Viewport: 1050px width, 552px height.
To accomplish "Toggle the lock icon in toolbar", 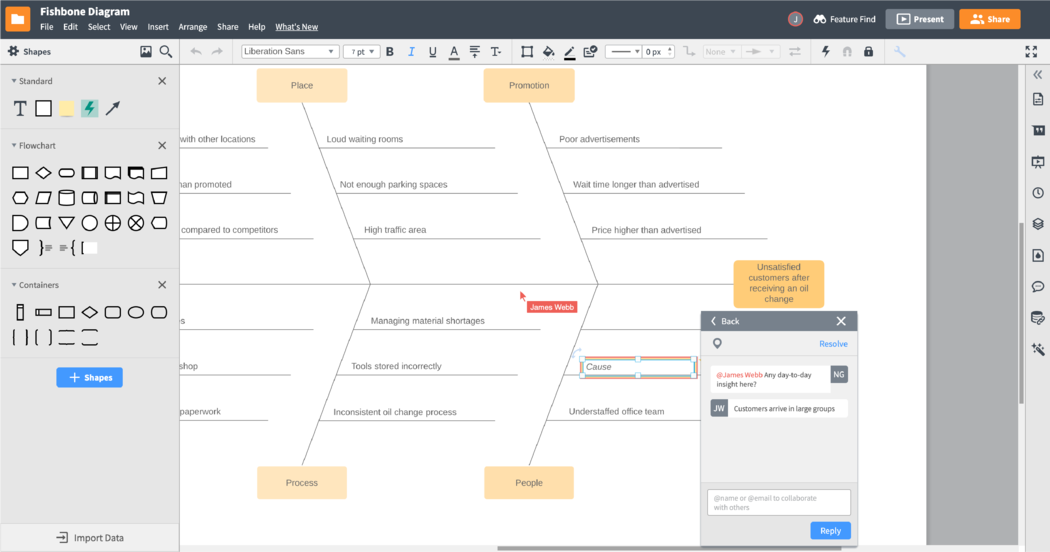I will 868,52.
